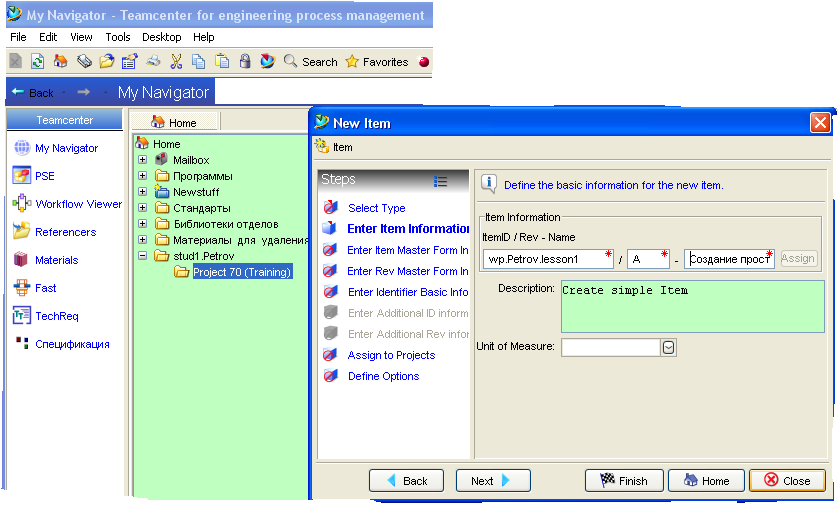The image size is (840, 512).
Task: Click the ItemID field wp.Petrov.lesson1
Action: (x=548, y=259)
